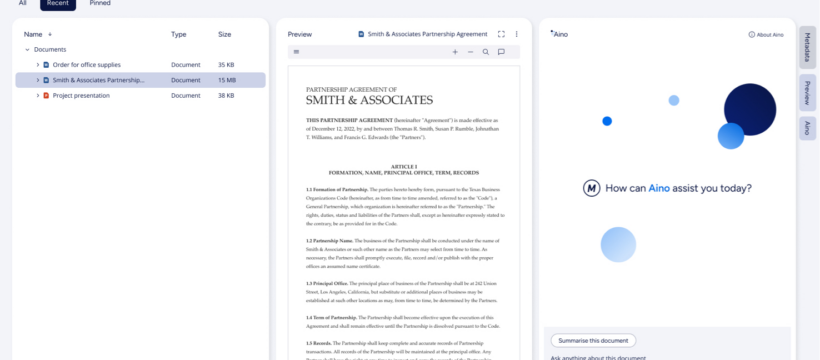Zoom out with the minus icon

coord(470,52)
